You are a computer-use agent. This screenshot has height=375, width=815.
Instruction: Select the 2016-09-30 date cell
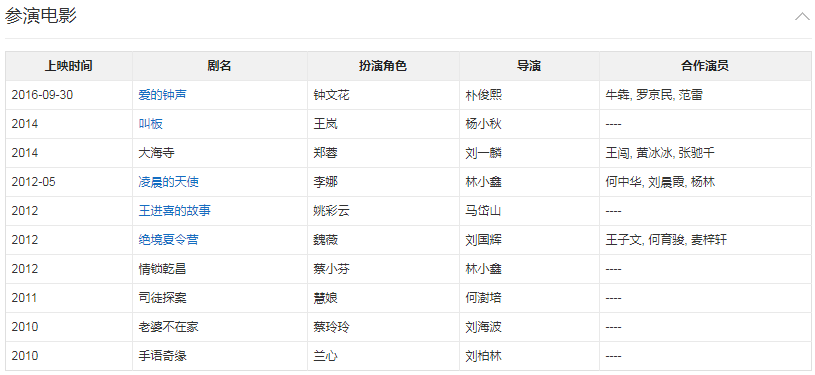[69, 95]
